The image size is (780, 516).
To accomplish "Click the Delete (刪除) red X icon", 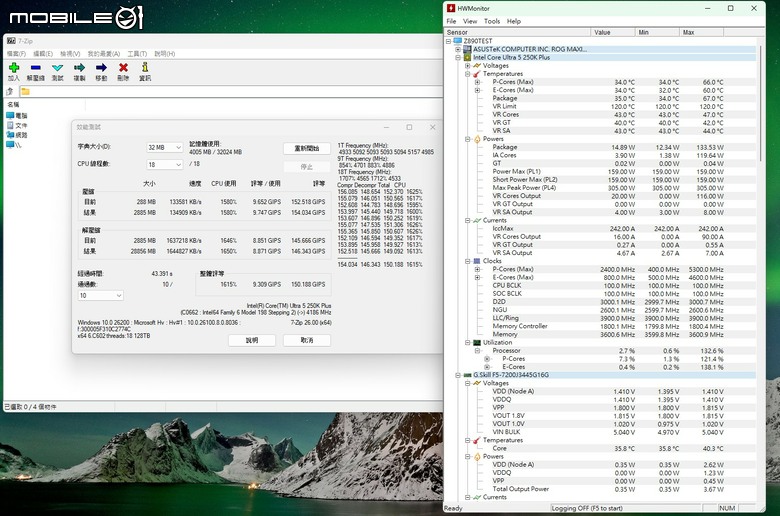I will click(123, 68).
